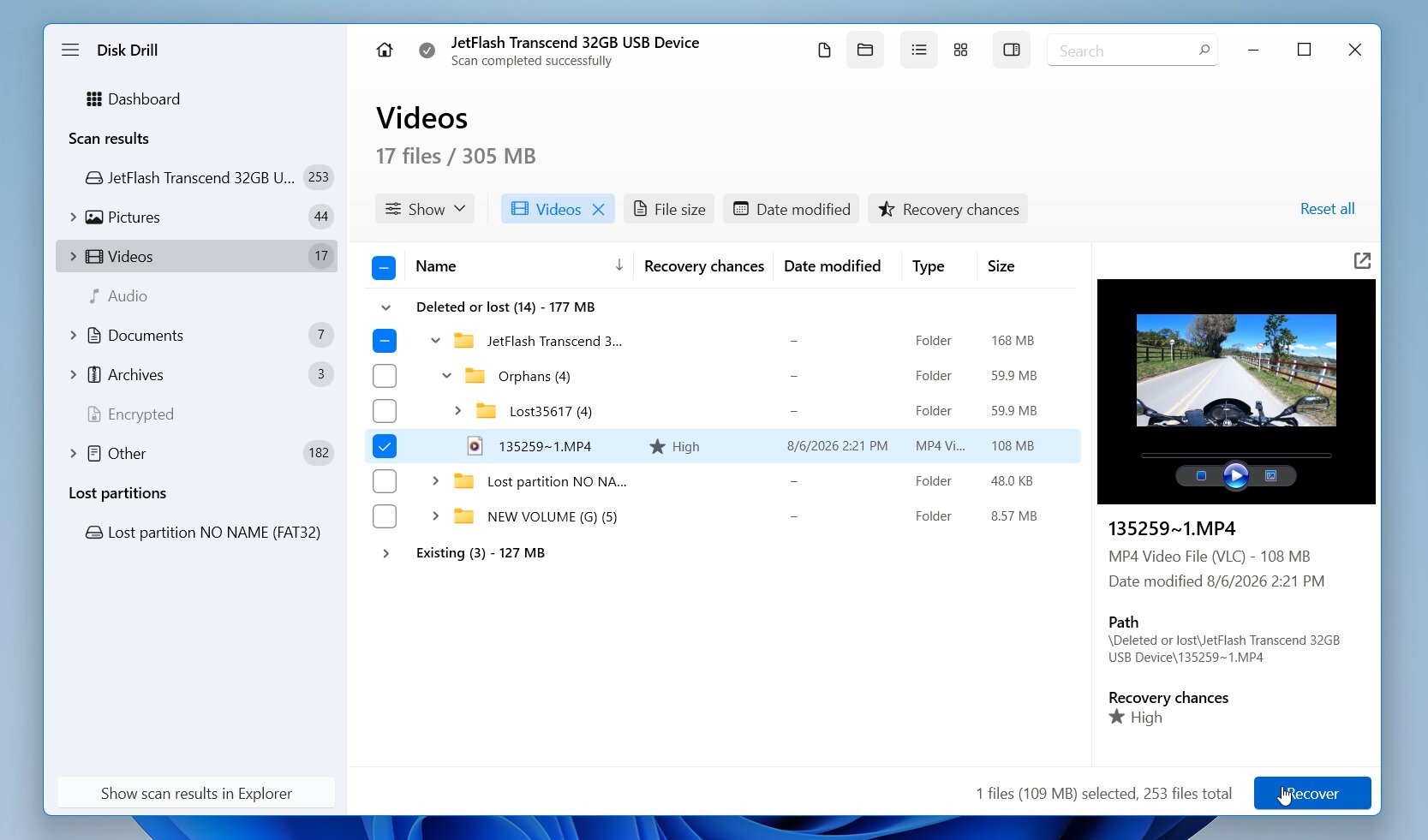This screenshot has height=840, width=1428.
Task: Expand Existing (3) group
Action: [x=385, y=553]
